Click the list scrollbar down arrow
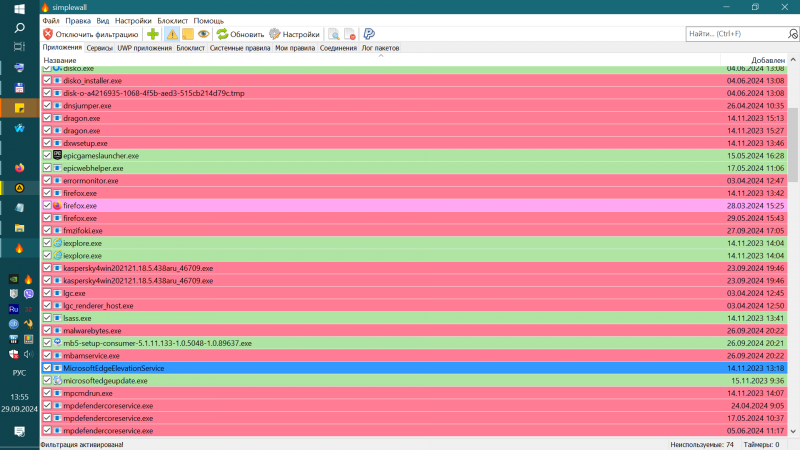Viewport: 800px width, 450px height. pos(793,431)
